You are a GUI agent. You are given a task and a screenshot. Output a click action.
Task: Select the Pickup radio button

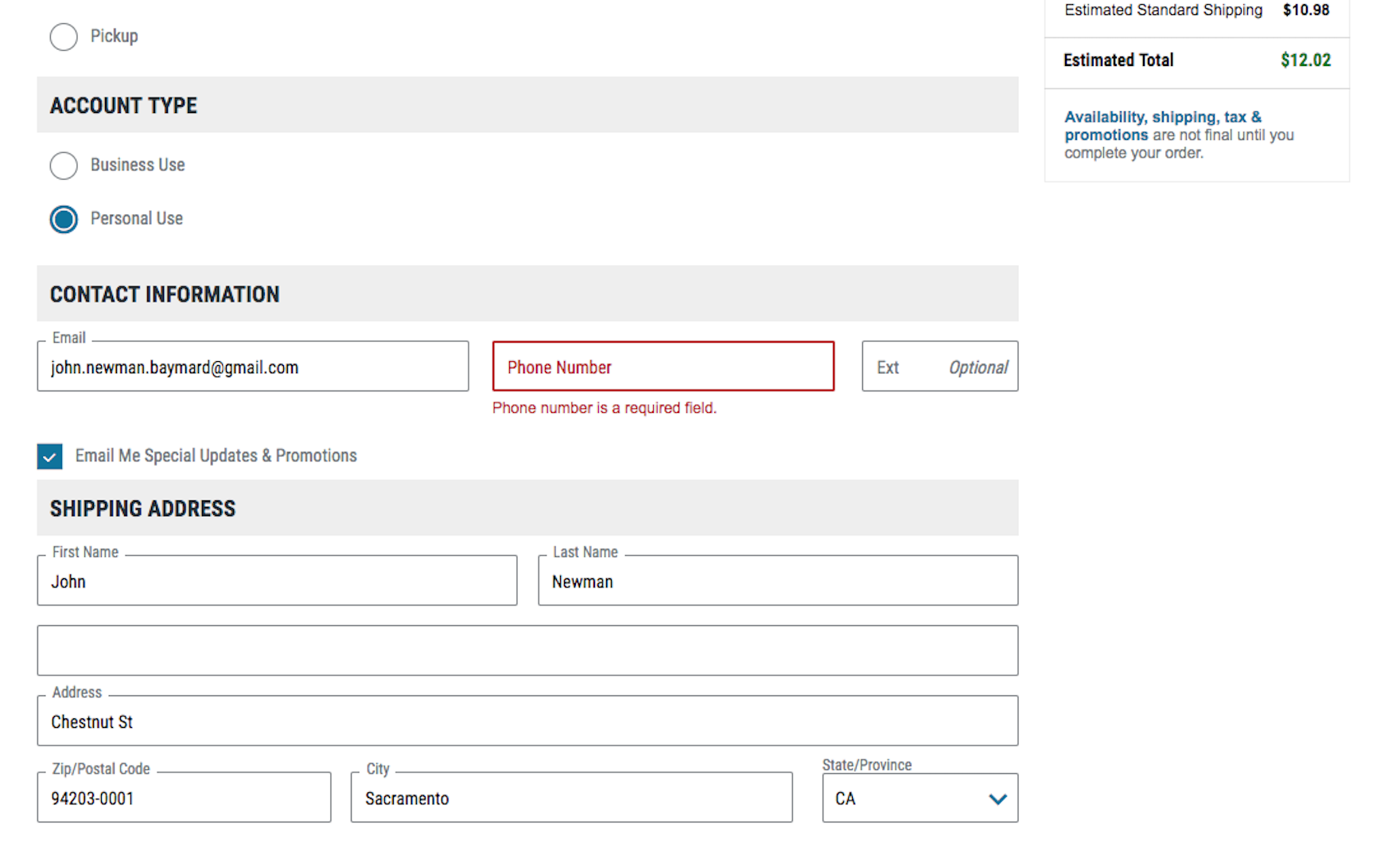pos(64,37)
